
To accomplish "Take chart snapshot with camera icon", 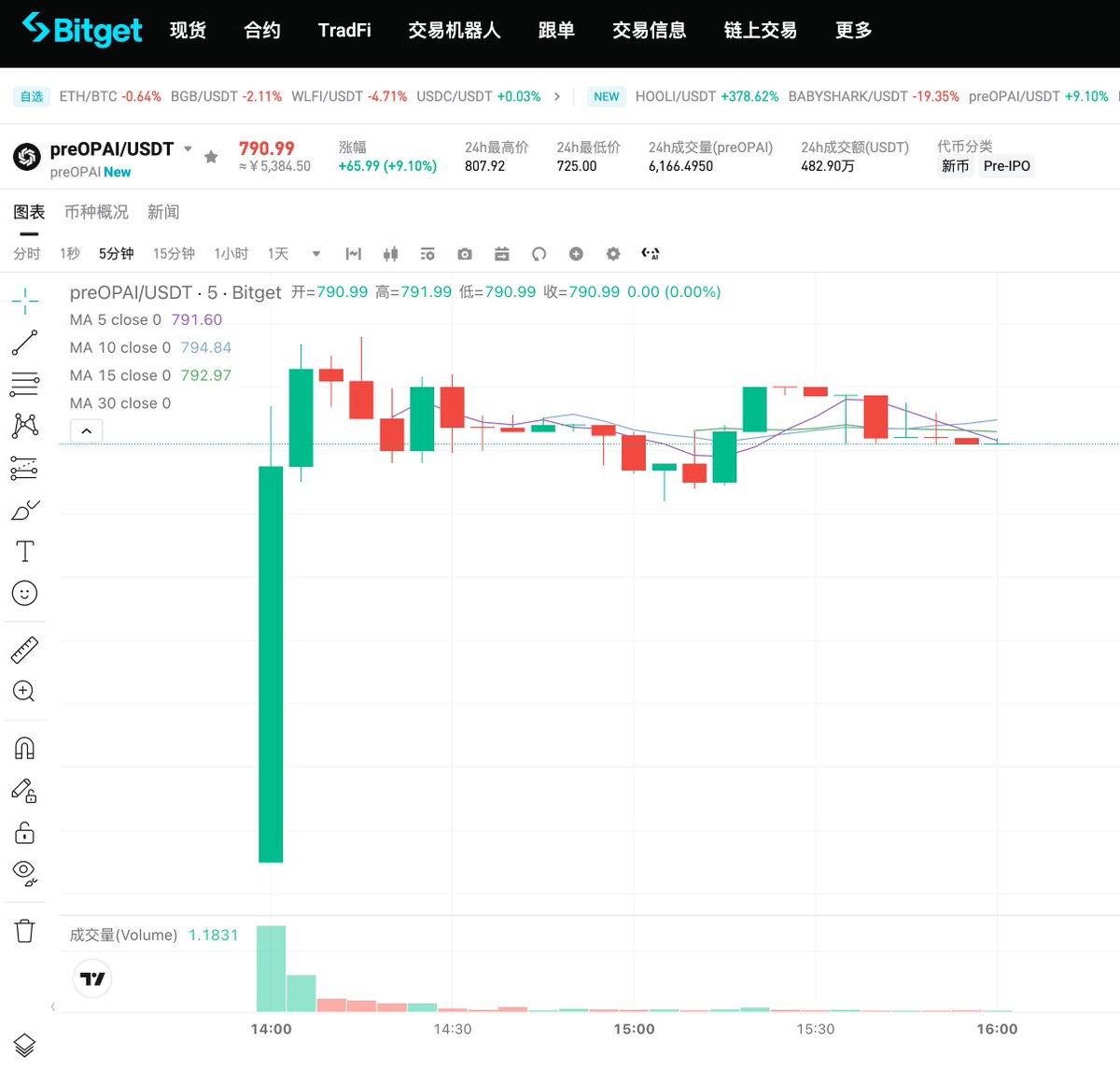I will point(465,254).
